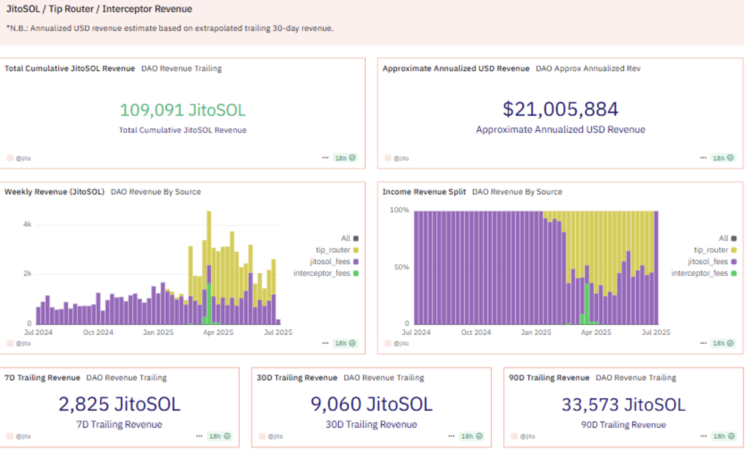Click the Total Cumulative JitoSOL Revenue card title
Viewport: 750px width, 454px height.
[69, 68]
